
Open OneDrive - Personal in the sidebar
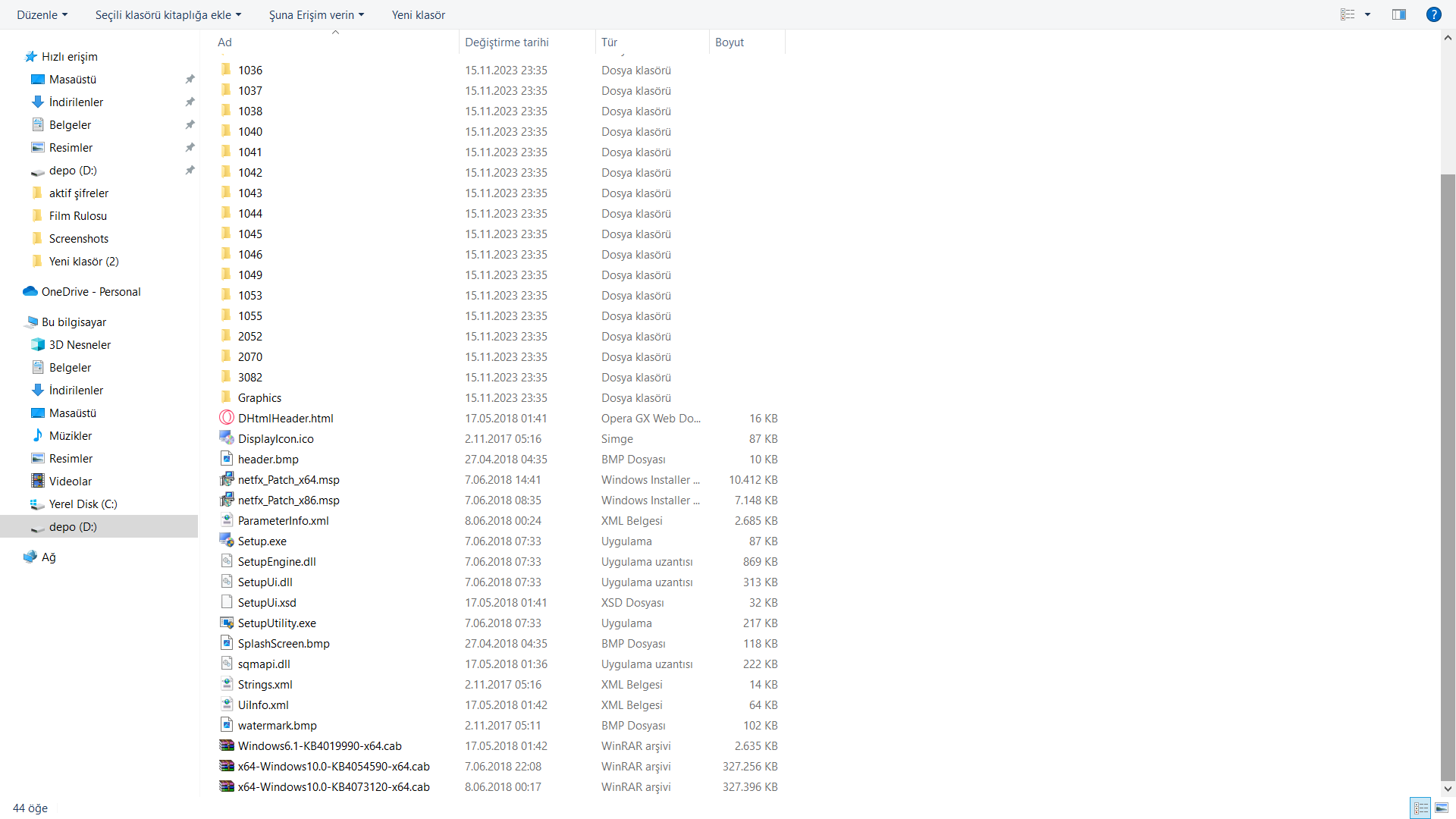click(91, 291)
